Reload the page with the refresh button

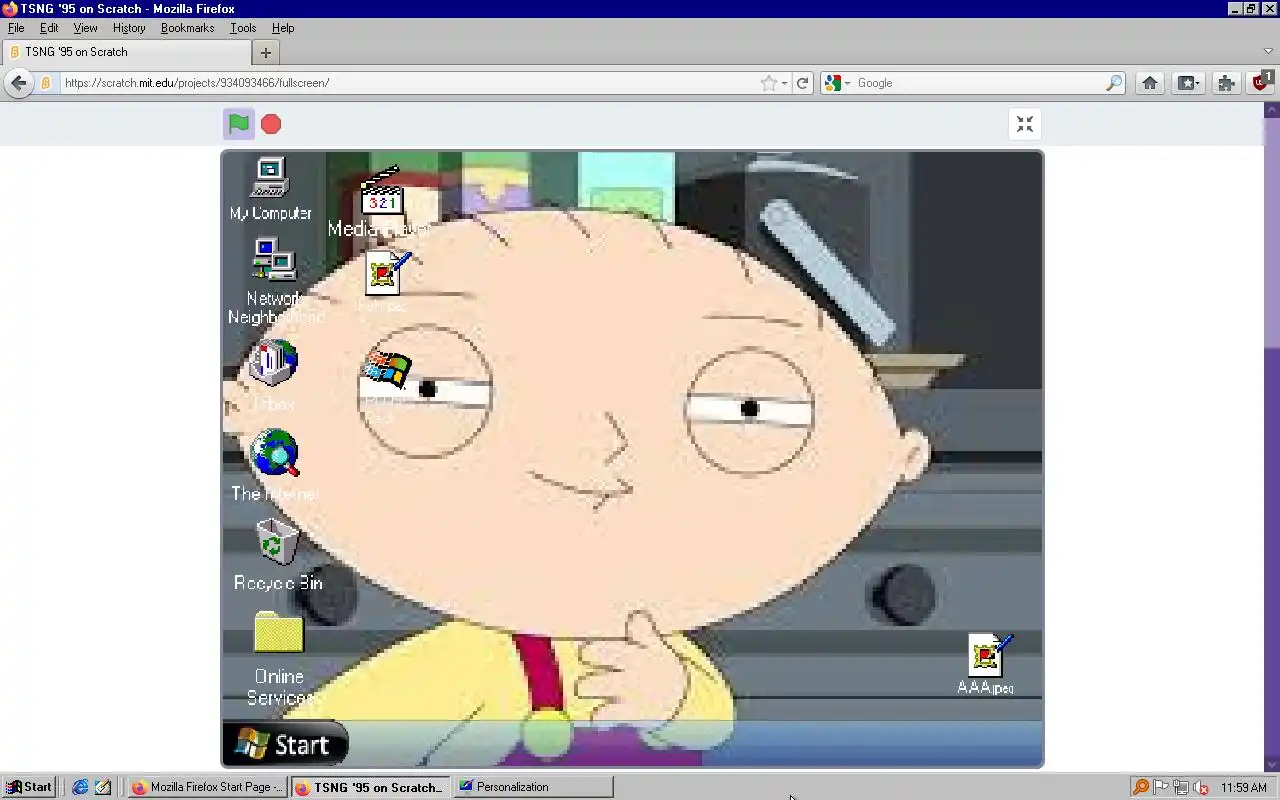(x=802, y=83)
